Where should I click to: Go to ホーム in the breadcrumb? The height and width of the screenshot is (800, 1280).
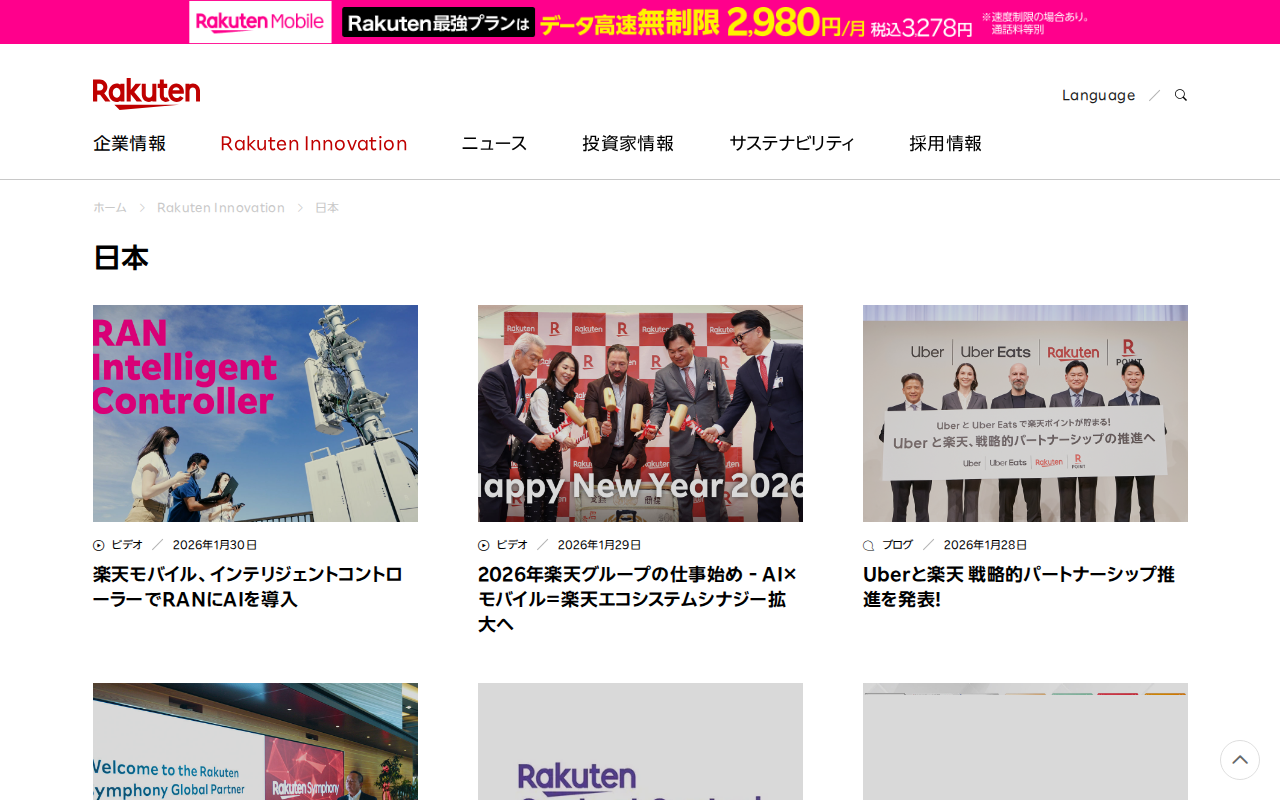110,208
